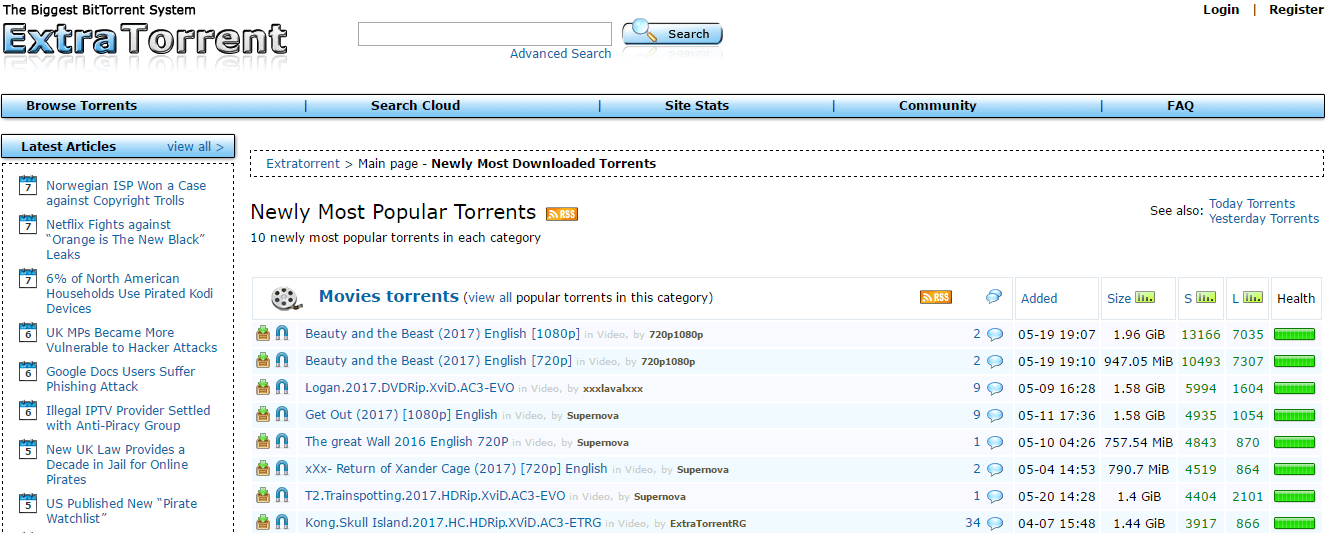Click calendar icon beside Norwegian ISP article
The image size is (1325, 533).
(28, 186)
